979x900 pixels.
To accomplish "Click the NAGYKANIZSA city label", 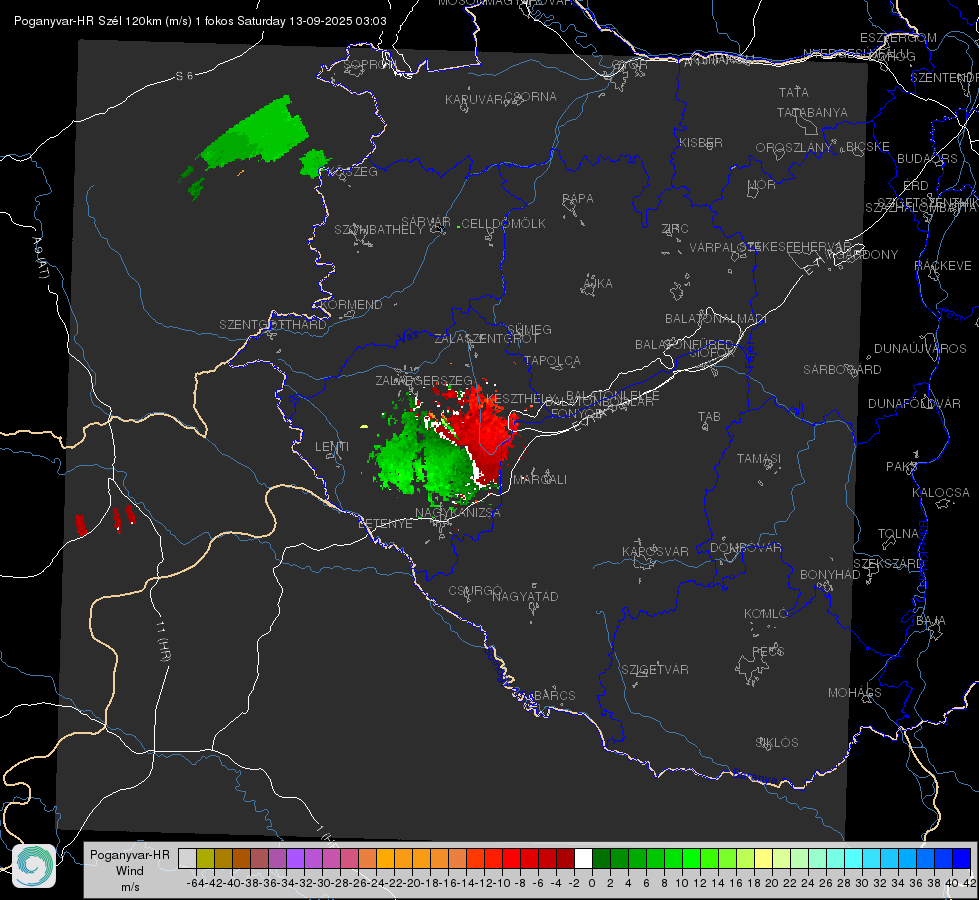I will point(458,513).
